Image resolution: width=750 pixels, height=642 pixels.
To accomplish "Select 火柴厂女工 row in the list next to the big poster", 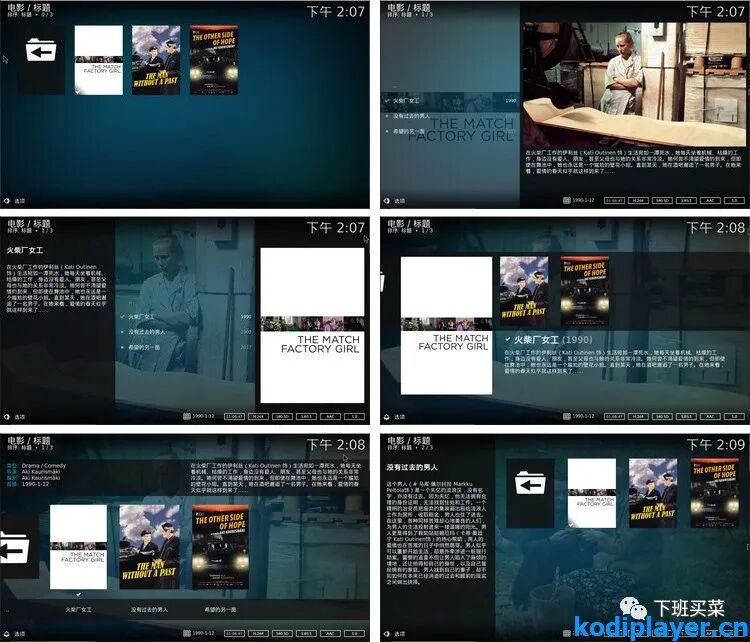I will click(x=187, y=317).
